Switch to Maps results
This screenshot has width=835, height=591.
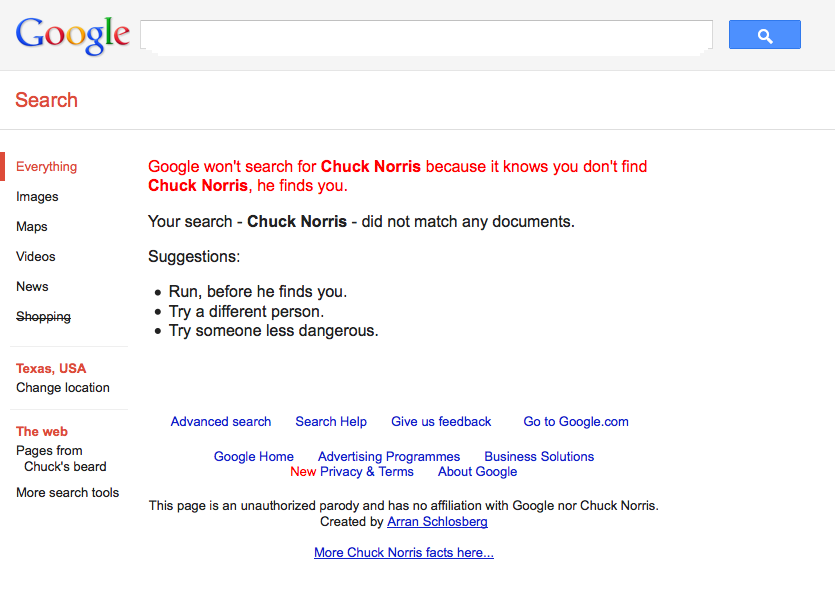tap(32, 226)
